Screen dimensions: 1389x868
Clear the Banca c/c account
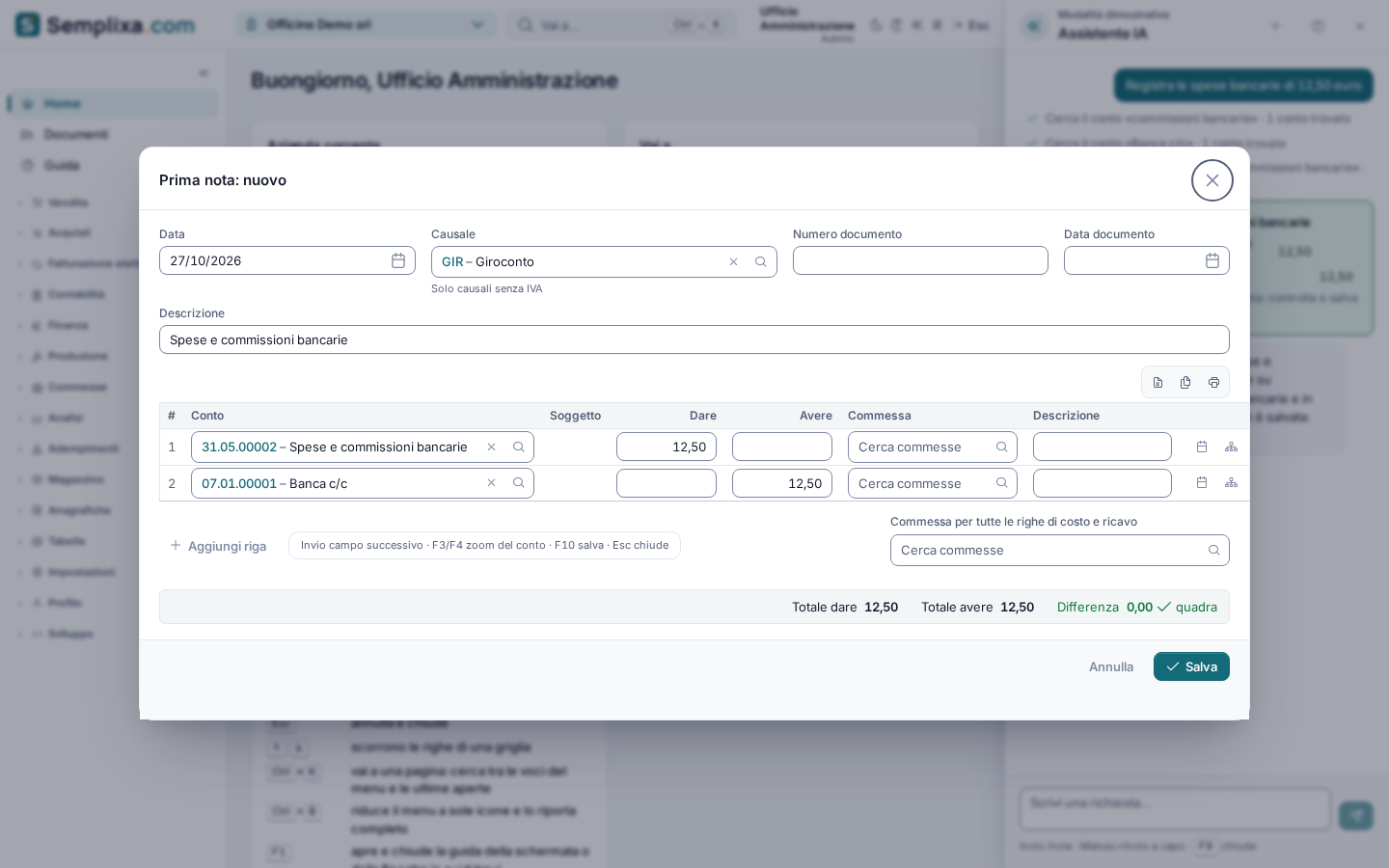(491, 483)
